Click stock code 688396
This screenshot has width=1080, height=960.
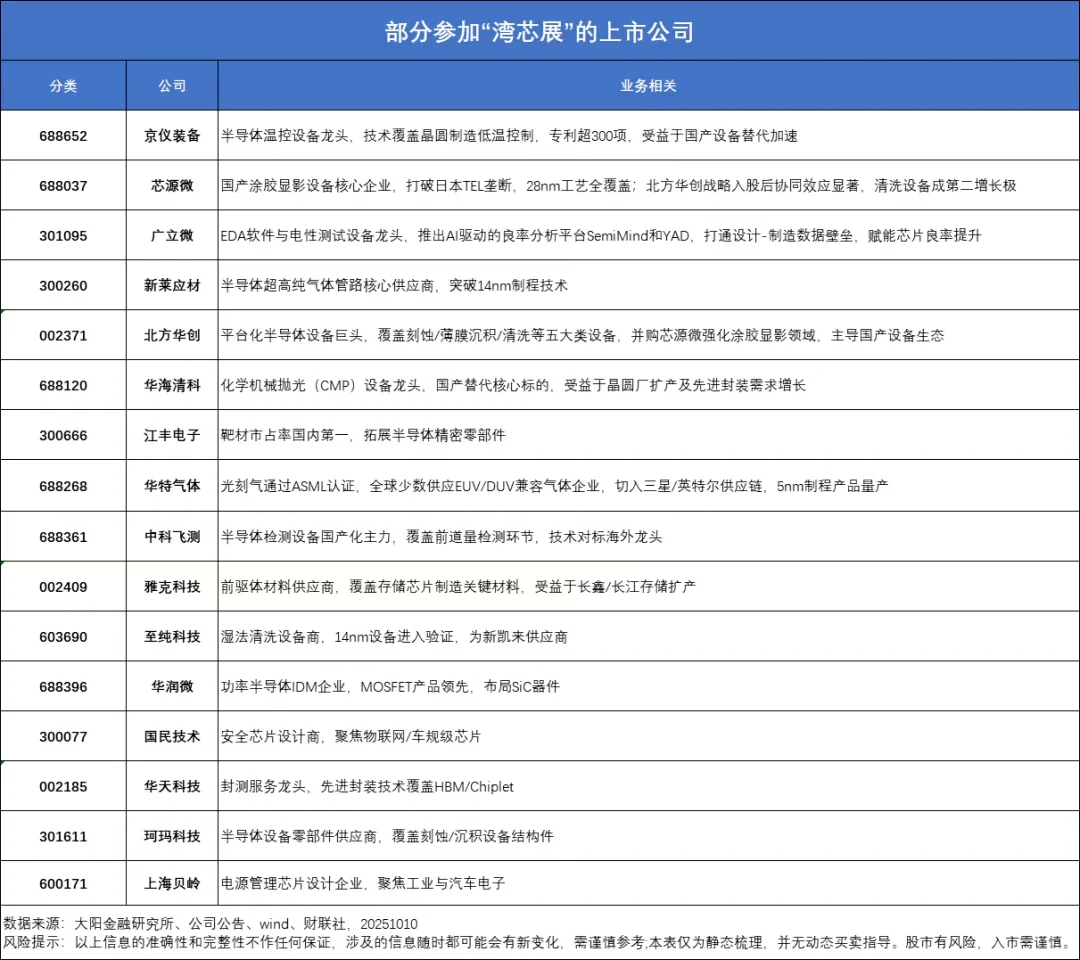click(x=63, y=687)
